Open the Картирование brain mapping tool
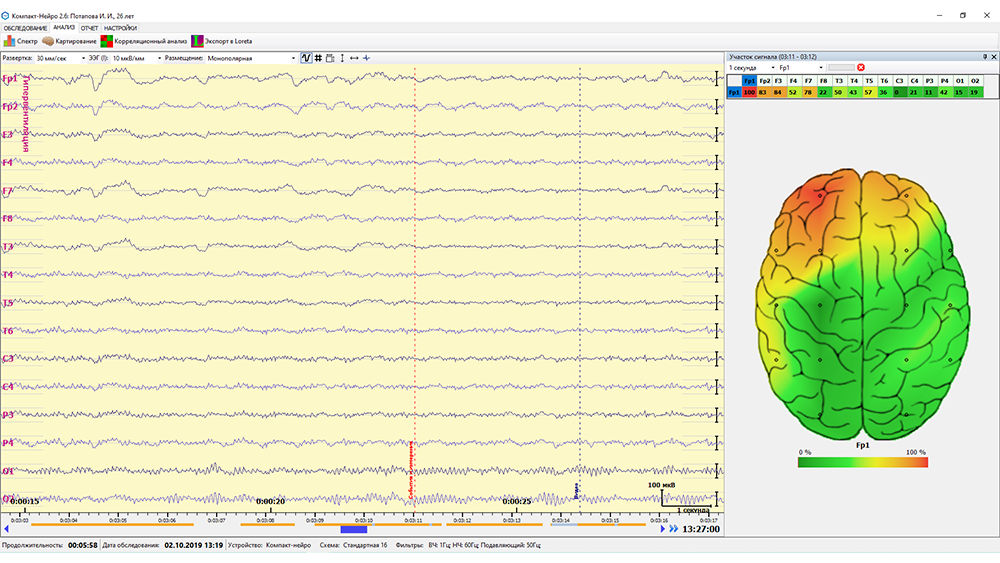The height and width of the screenshot is (563, 1000). pyautogui.click(x=68, y=41)
